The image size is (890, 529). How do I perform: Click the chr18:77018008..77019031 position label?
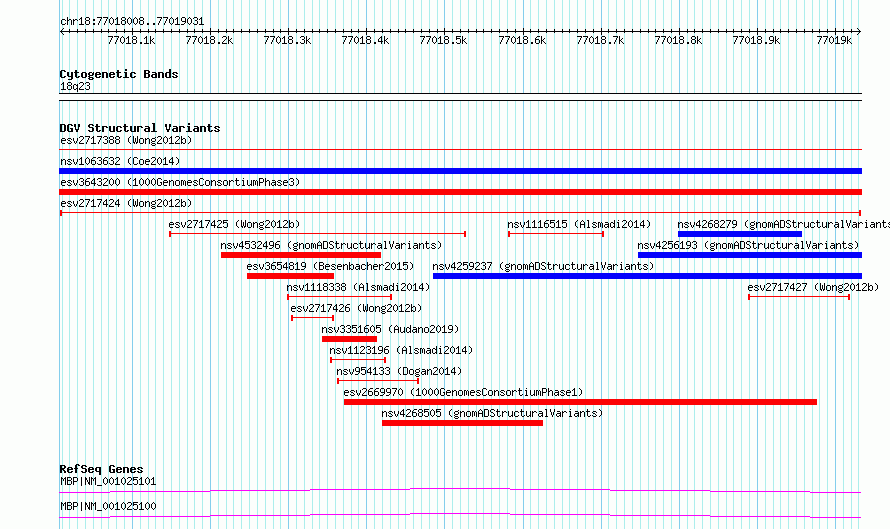[x=132, y=21]
